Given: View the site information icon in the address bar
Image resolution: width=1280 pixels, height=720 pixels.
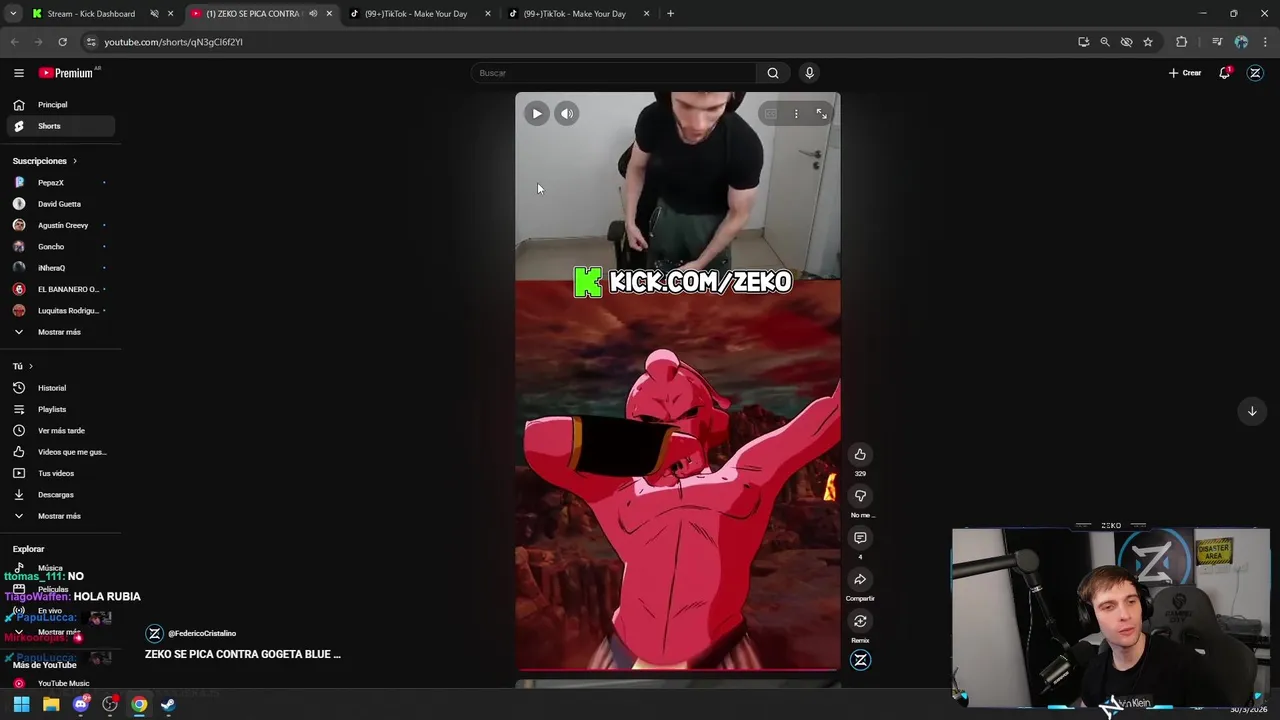Looking at the screenshot, I should 91,42.
